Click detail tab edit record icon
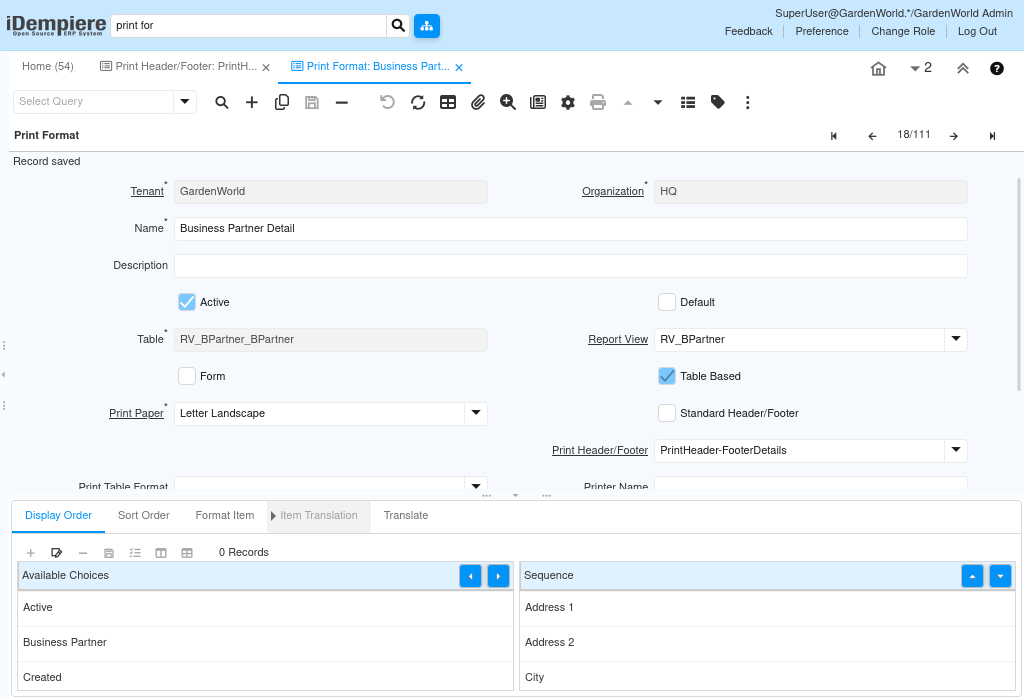 click(x=57, y=553)
